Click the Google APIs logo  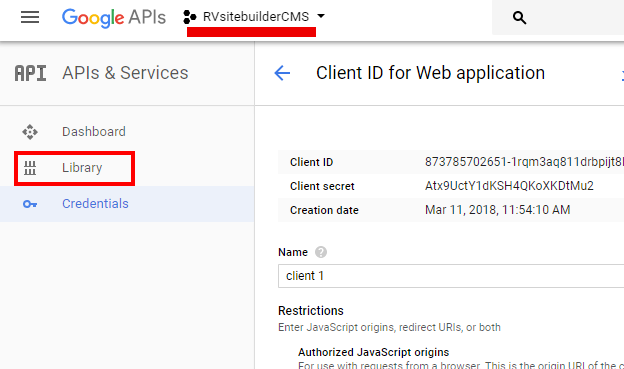pos(114,18)
